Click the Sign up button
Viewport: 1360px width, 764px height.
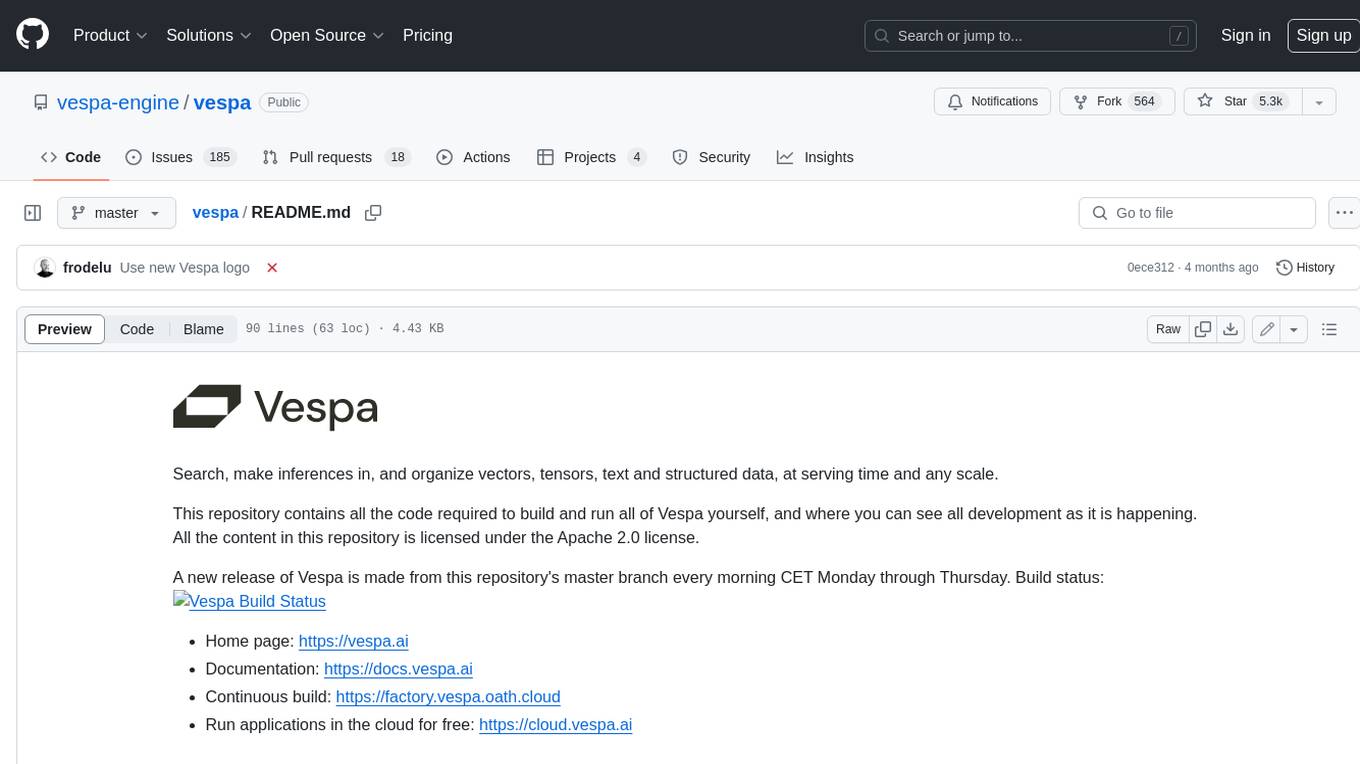click(x=1323, y=35)
